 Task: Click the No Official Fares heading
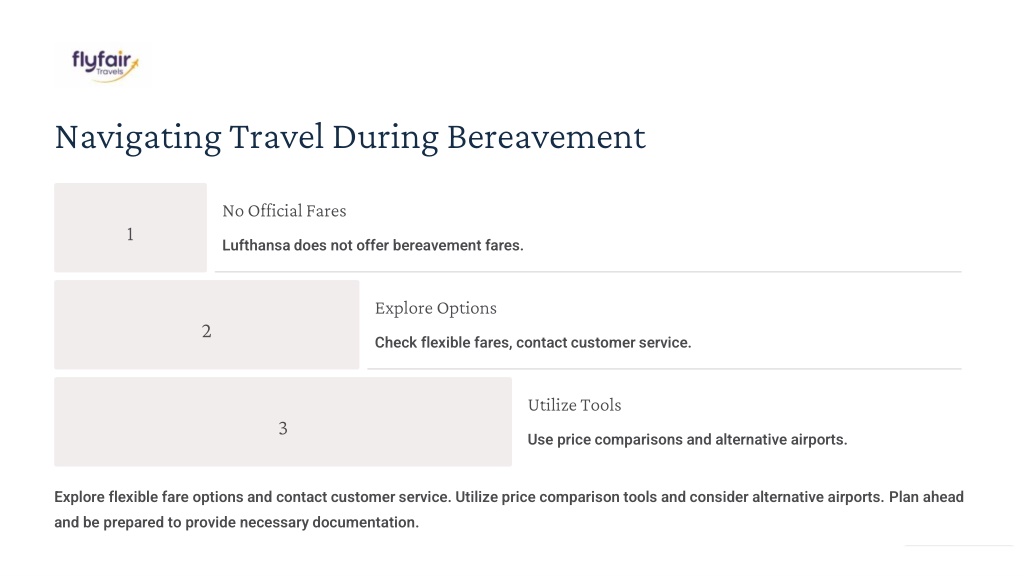[284, 211]
